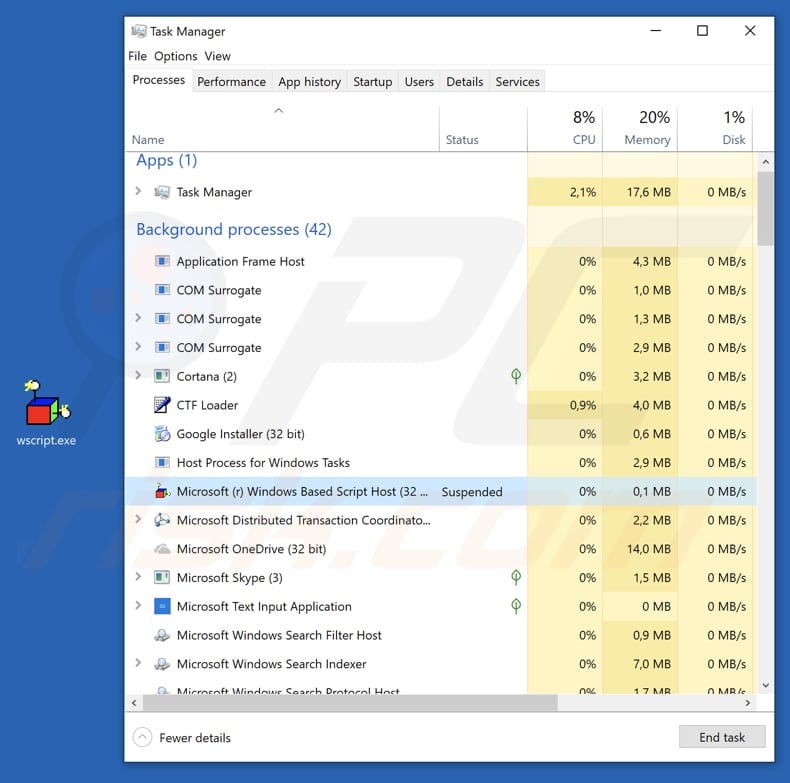Screen dimensions: 790x783
Task: Click the Background processes (42) heading
Action: [x=234, y=229]
